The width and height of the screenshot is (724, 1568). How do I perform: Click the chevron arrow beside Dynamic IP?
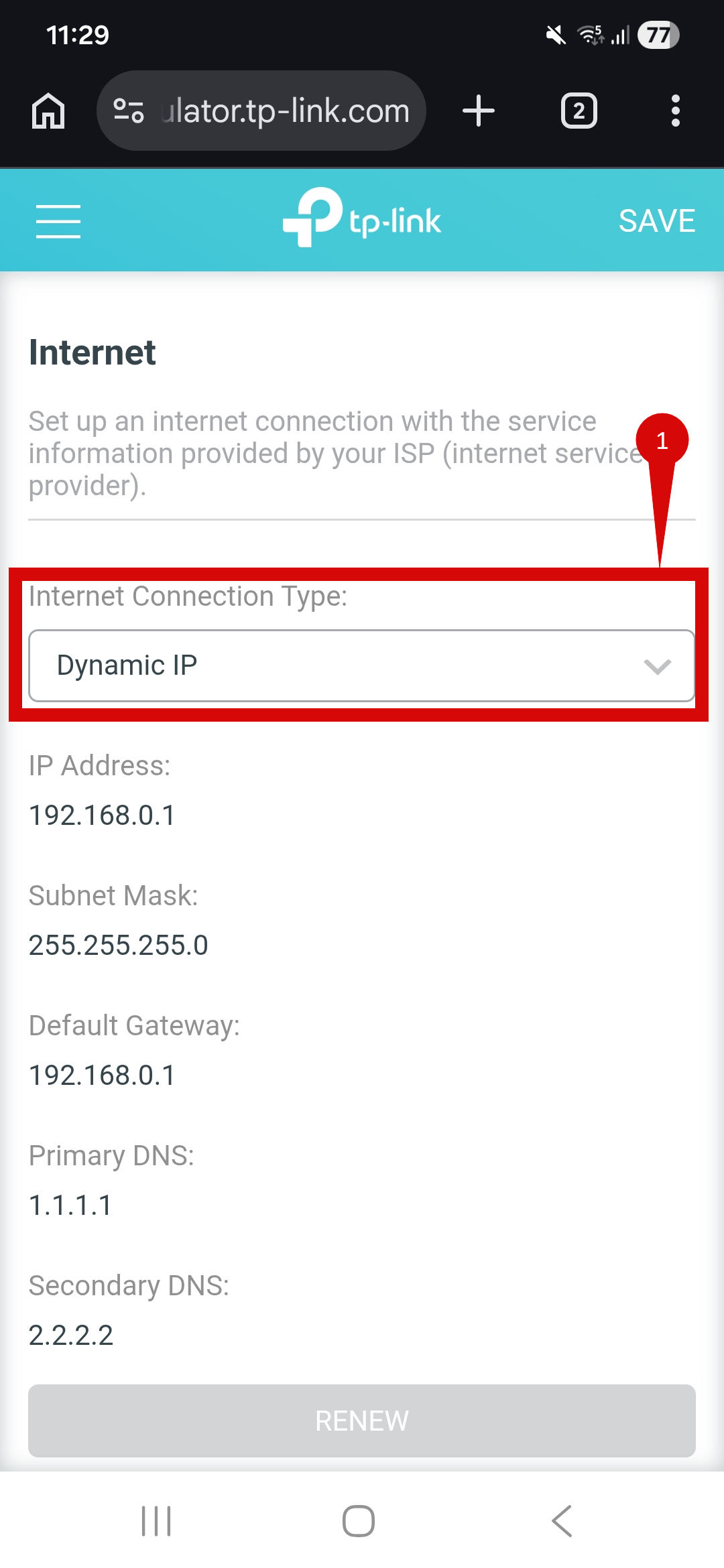tap(657, 667)
